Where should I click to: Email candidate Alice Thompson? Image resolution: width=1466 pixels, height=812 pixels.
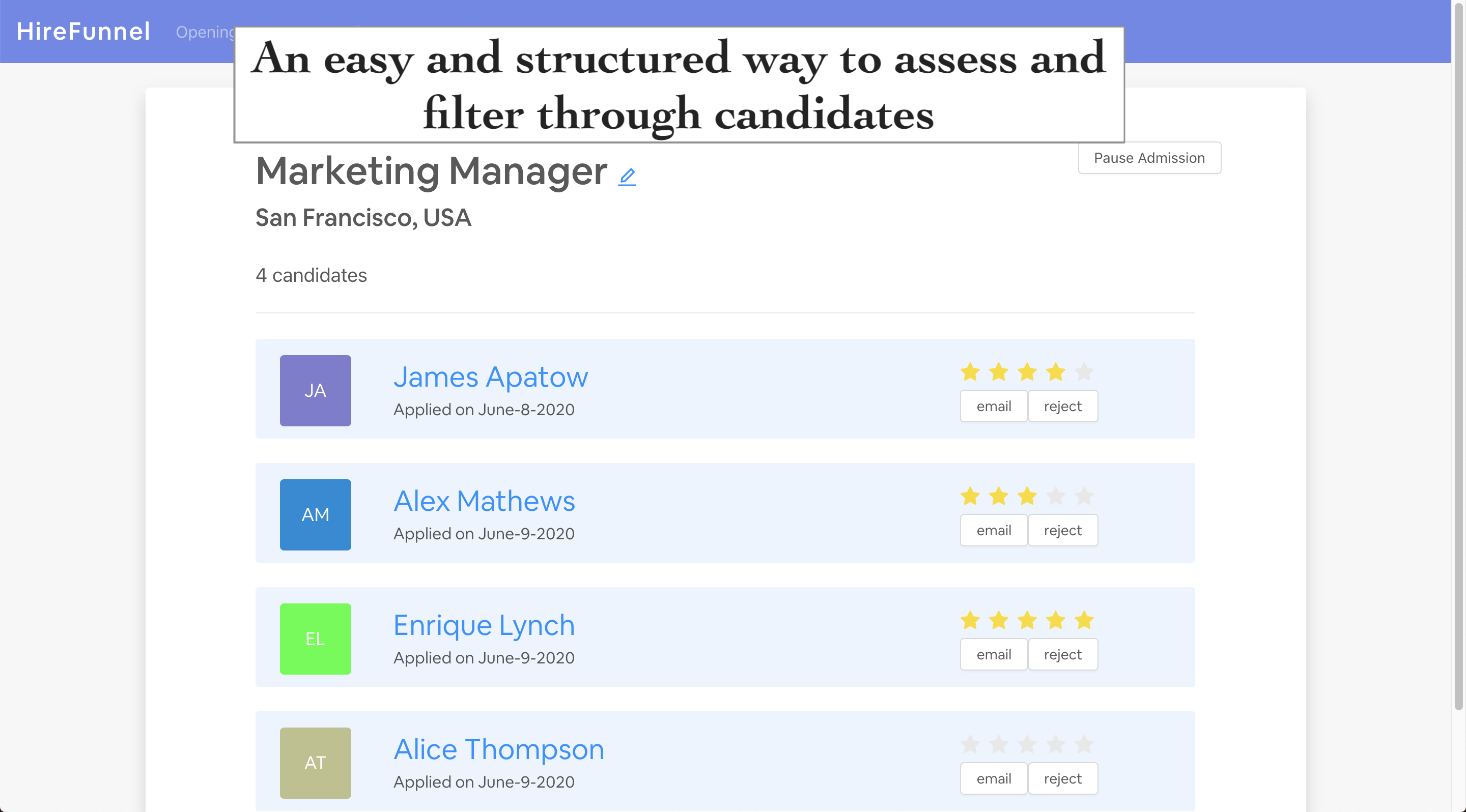(993, 778)
